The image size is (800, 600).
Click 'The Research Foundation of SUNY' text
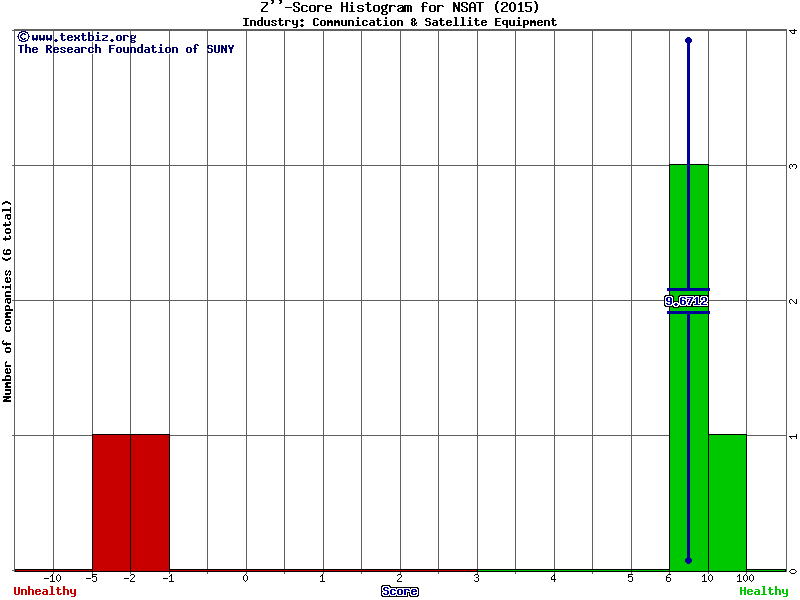(x=126, y=49)
